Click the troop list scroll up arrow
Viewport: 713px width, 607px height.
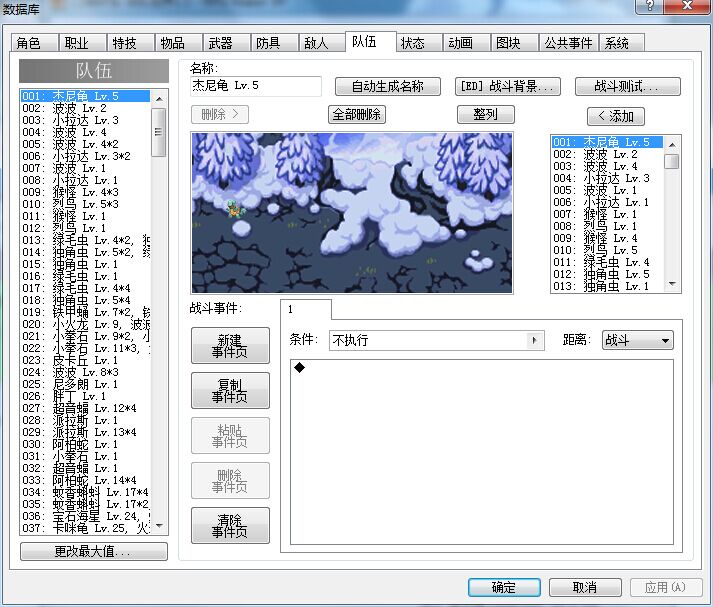pos(159,99)
